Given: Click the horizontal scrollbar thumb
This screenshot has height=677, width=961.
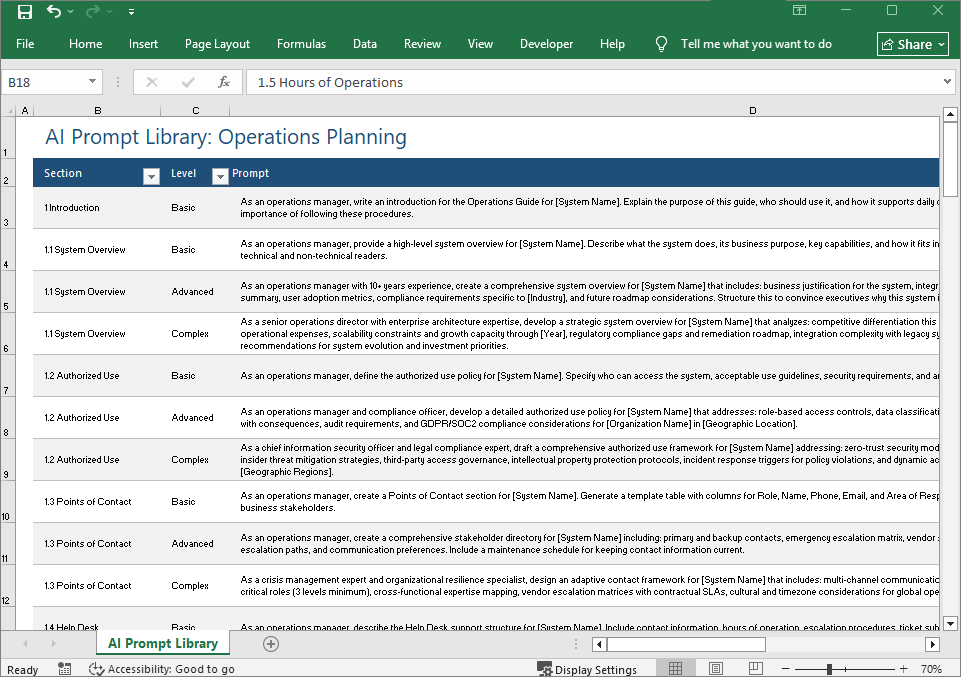Looking at the screenshot, I should [x=686, y=644].
